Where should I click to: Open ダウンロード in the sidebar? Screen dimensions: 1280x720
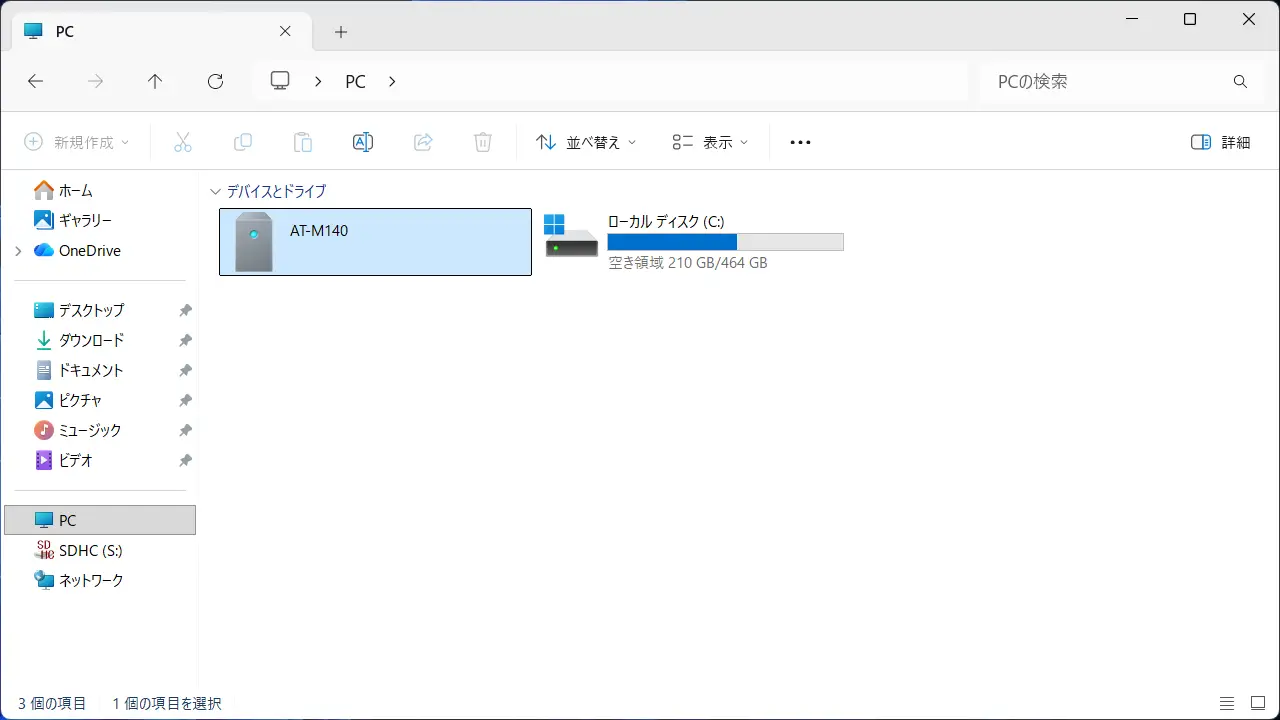click(x=91, y=340)
